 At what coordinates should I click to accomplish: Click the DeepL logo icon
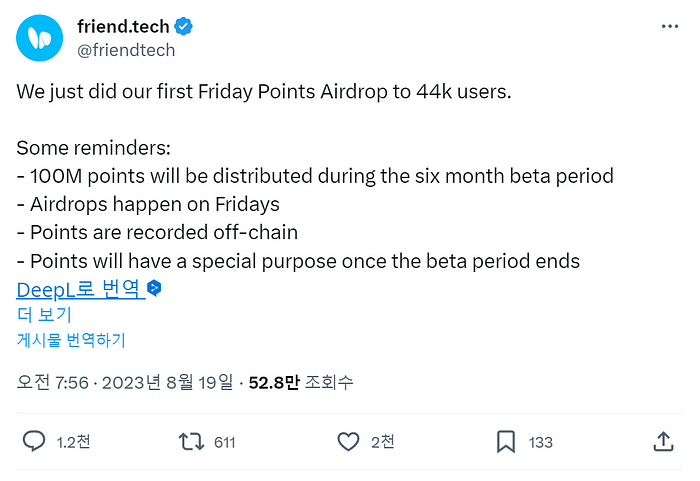click(154, 288)
